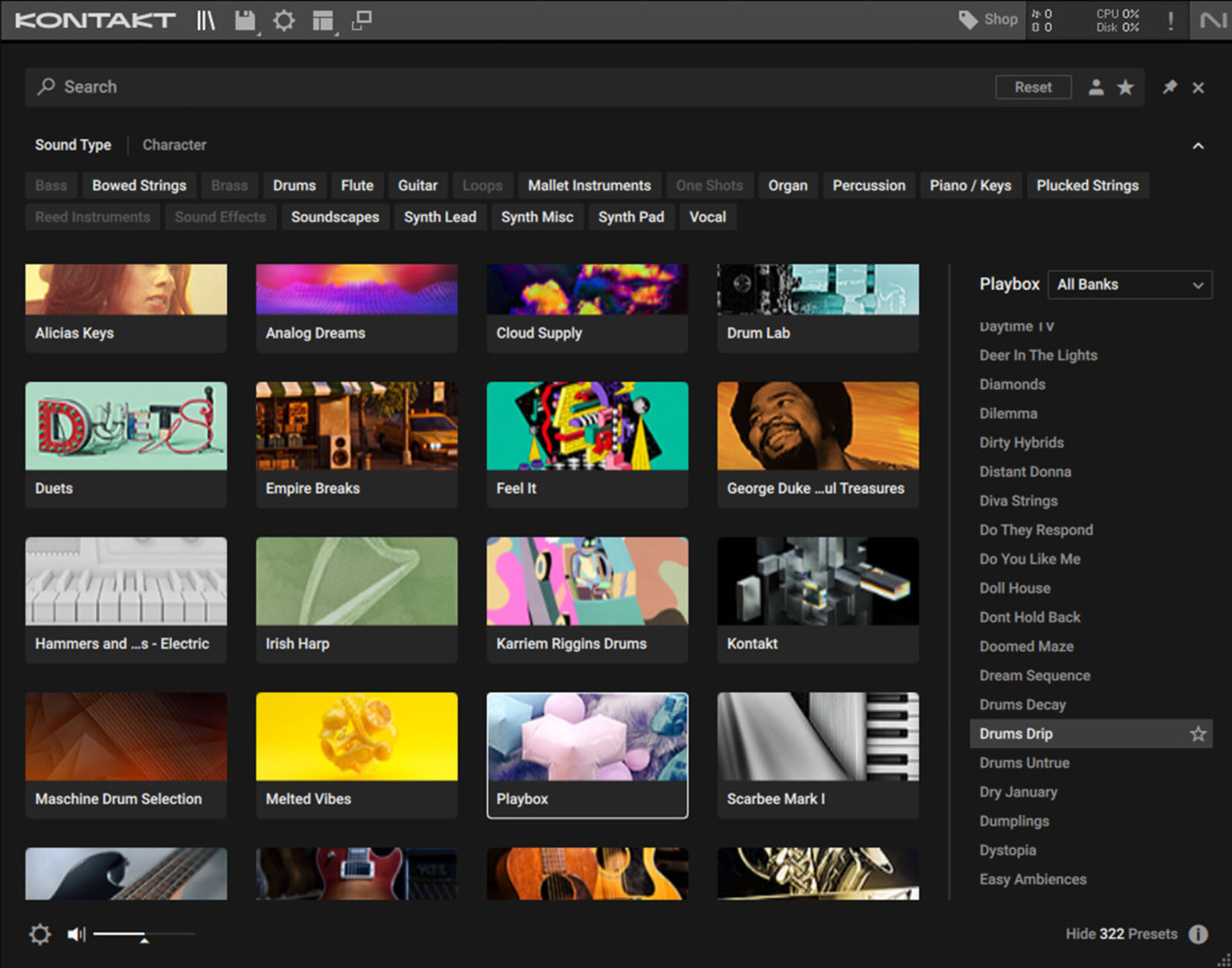The image size is (1232, 968).
Task: Switch to the Character tab
Action: coord(174,145)
